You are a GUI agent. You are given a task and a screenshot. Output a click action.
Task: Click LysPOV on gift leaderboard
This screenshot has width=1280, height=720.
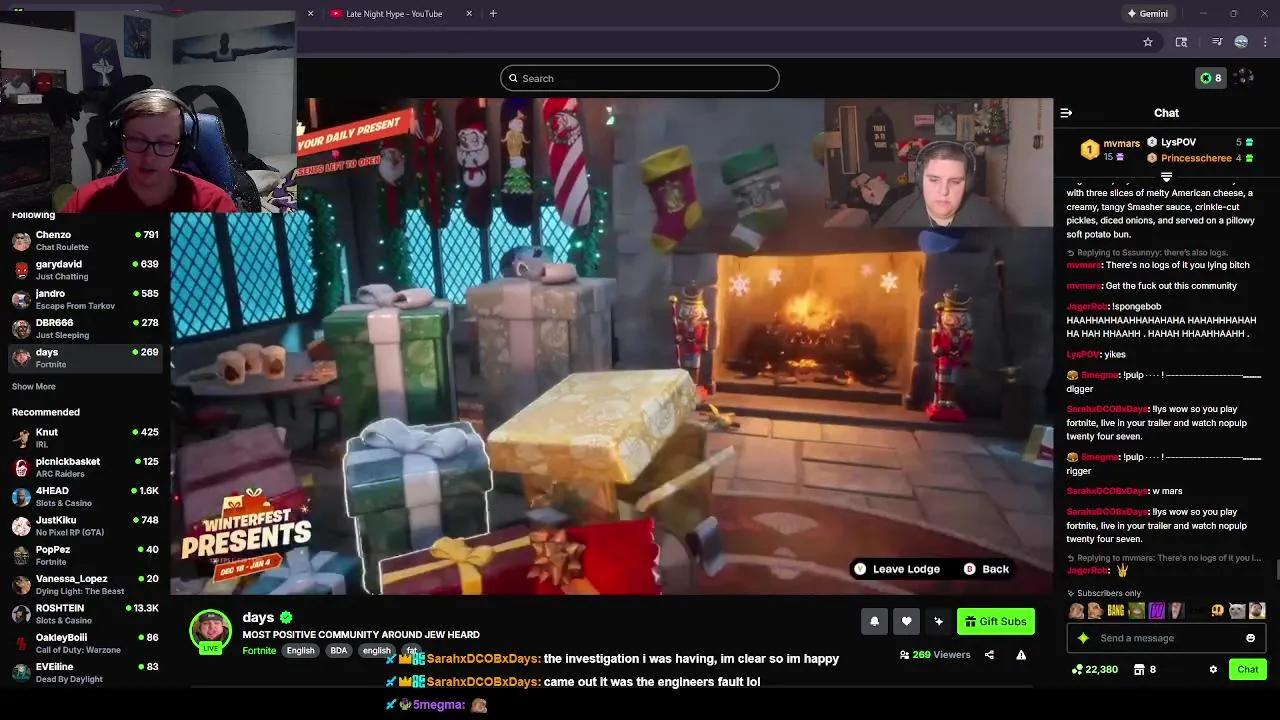(x=1178, y=142)
